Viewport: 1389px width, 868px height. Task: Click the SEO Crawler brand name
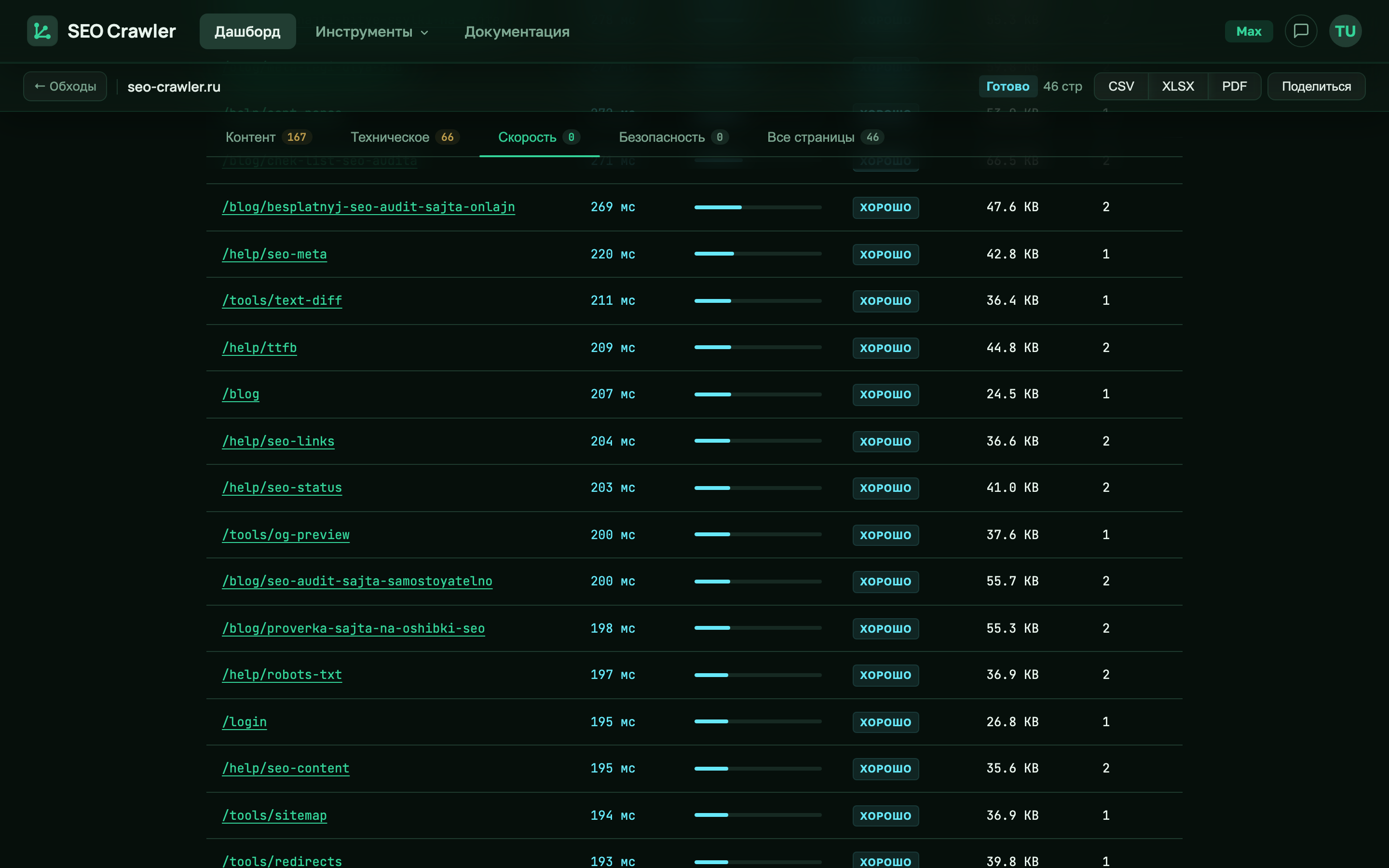122,31
